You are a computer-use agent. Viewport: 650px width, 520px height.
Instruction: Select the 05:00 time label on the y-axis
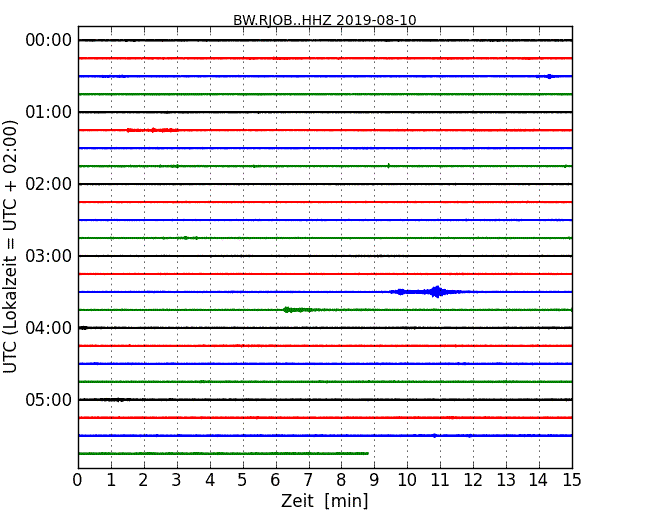[49, 400]
